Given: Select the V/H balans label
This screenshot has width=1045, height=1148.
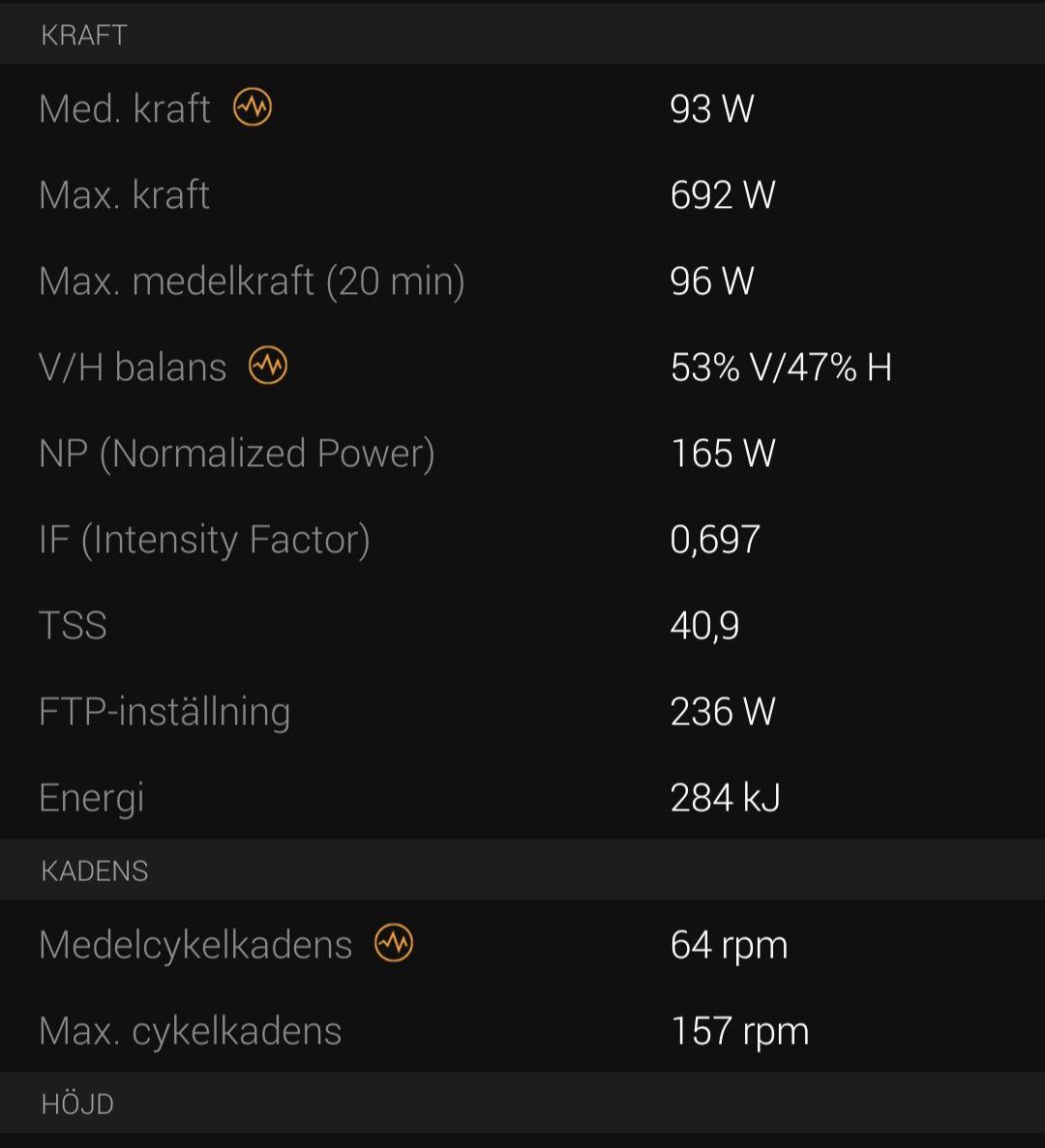Looking at the screenshot, I should click(x=133, y=367).
